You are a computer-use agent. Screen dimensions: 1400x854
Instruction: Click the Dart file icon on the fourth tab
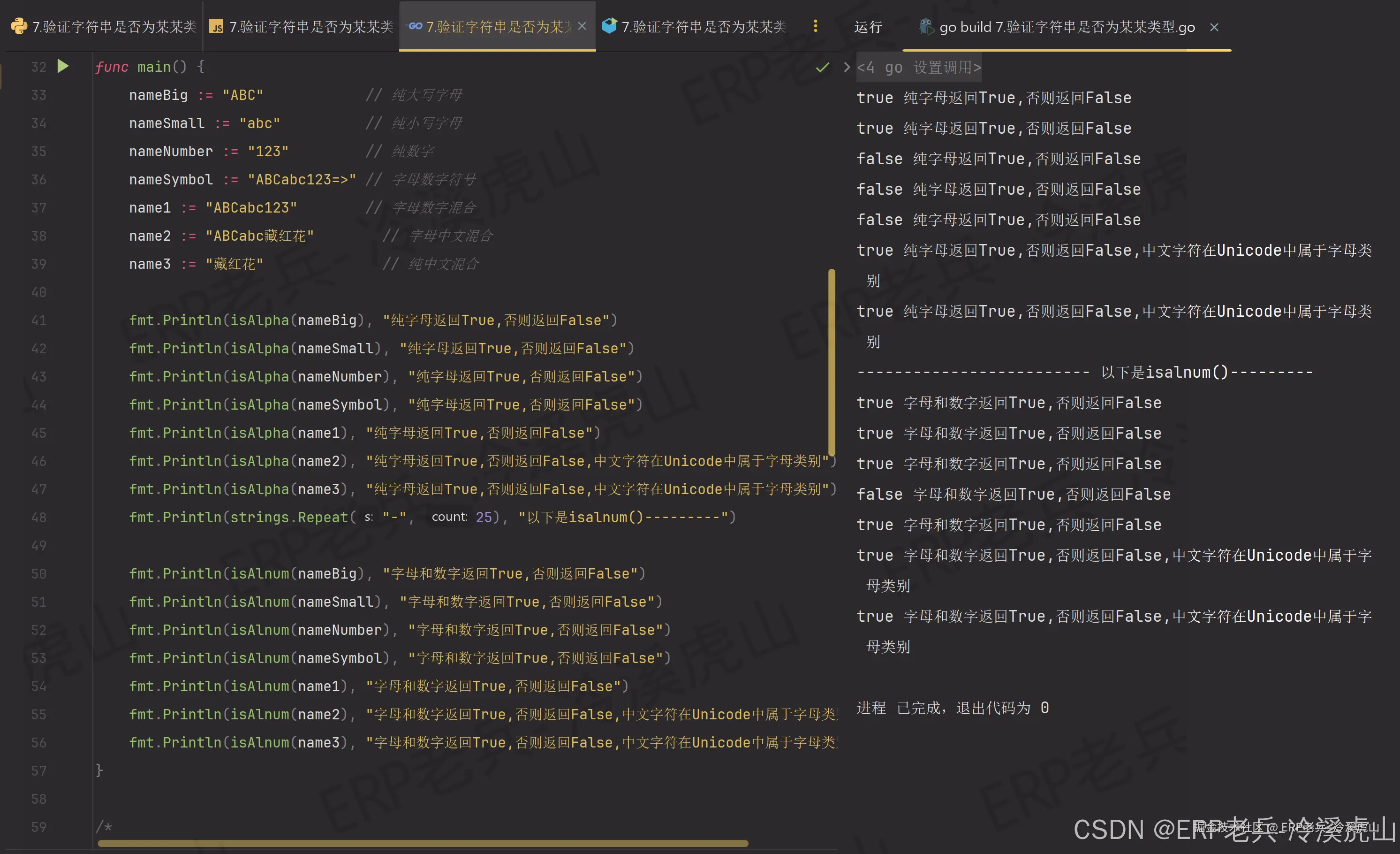[x=609, y=26]
